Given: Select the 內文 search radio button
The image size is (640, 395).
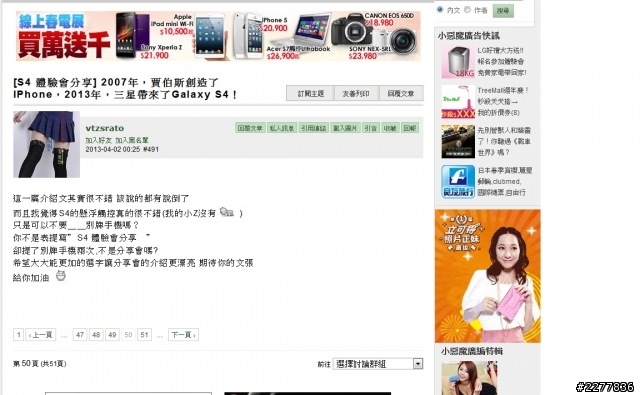Looking at the screenshot, I should (x=440, y=10).
